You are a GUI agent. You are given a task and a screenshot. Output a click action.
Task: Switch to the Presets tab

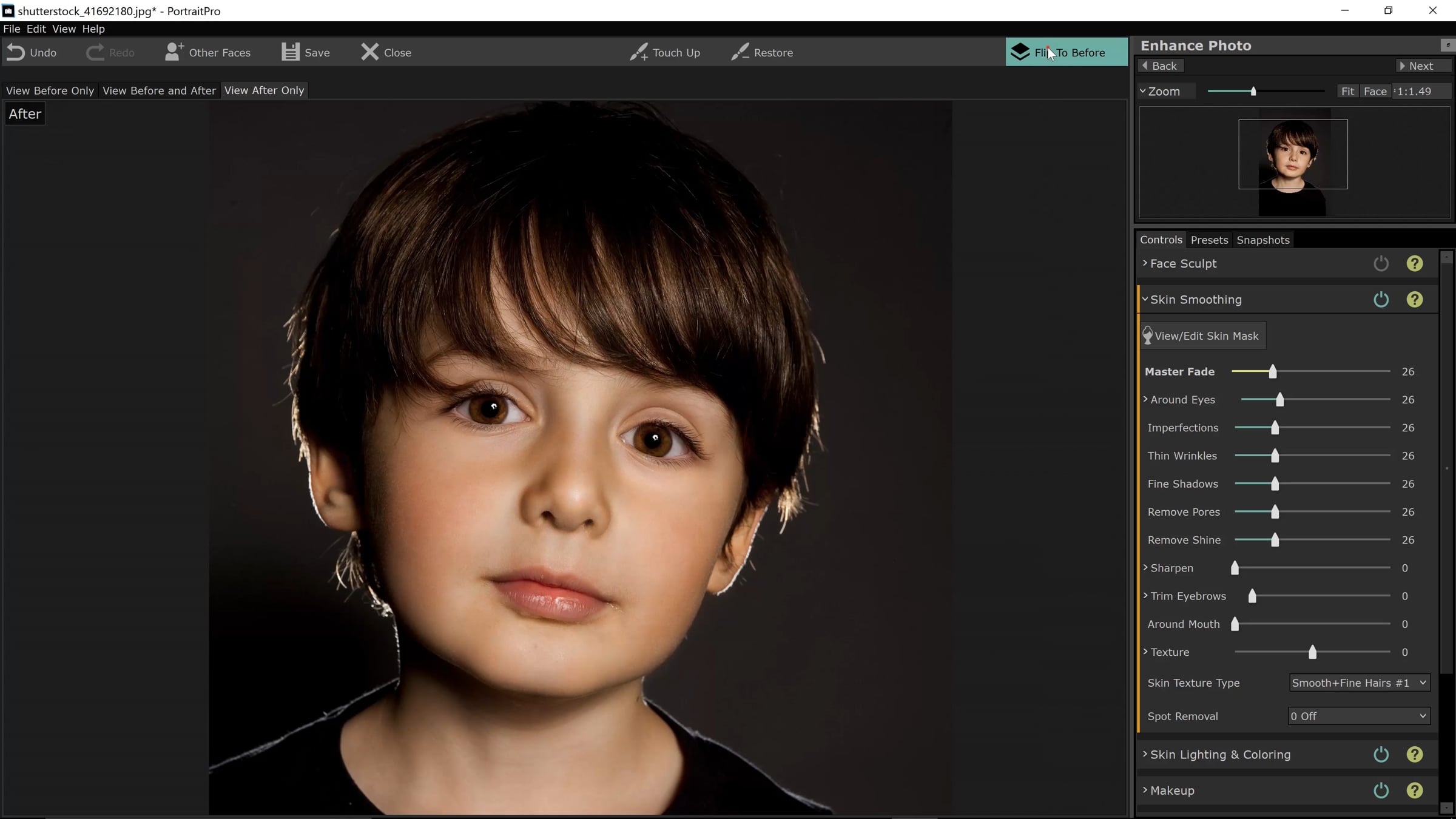coord(1209,240)
